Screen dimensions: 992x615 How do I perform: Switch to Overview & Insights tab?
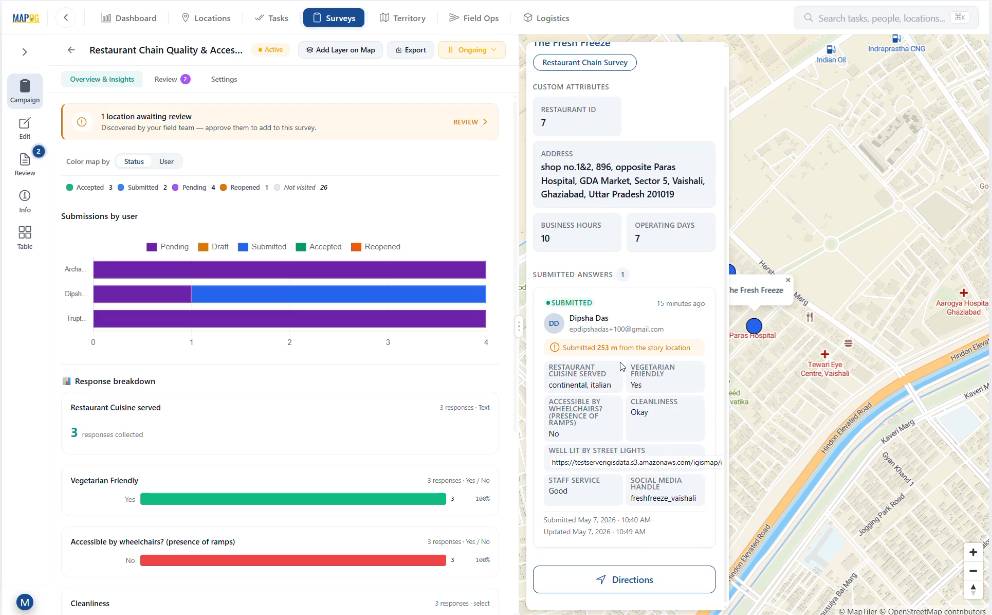pyautogui.click(x=102, y=80)
